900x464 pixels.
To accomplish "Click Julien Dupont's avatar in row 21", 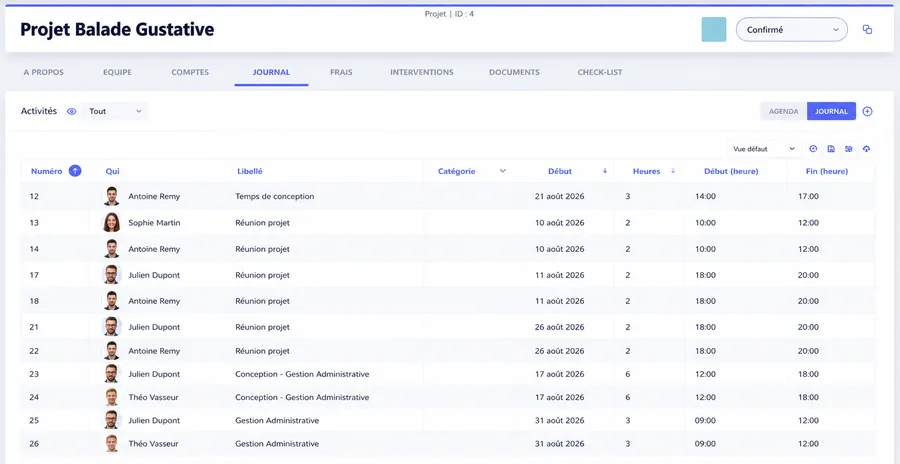I will (x=111, y=327).
